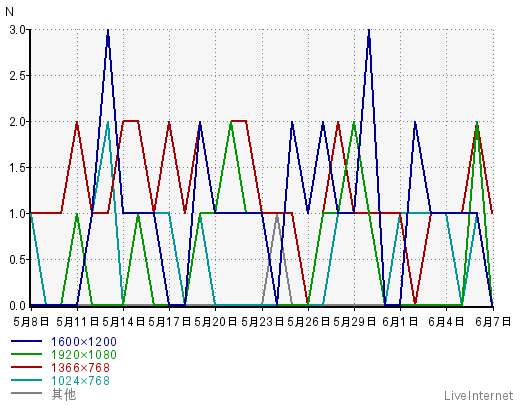Click the N axis title

pos(9,12)
